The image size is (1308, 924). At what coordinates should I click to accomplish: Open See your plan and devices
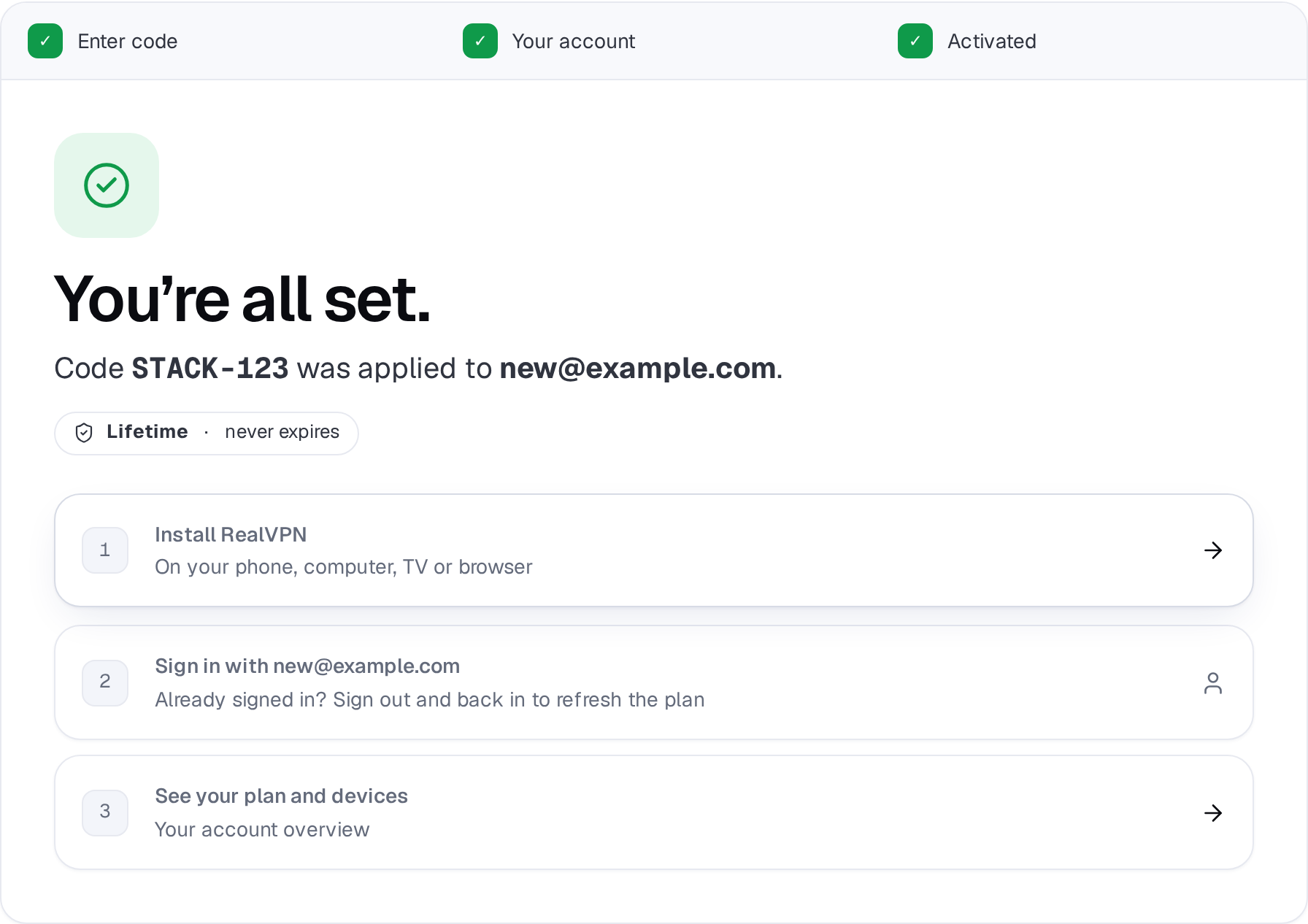(654, 813)
